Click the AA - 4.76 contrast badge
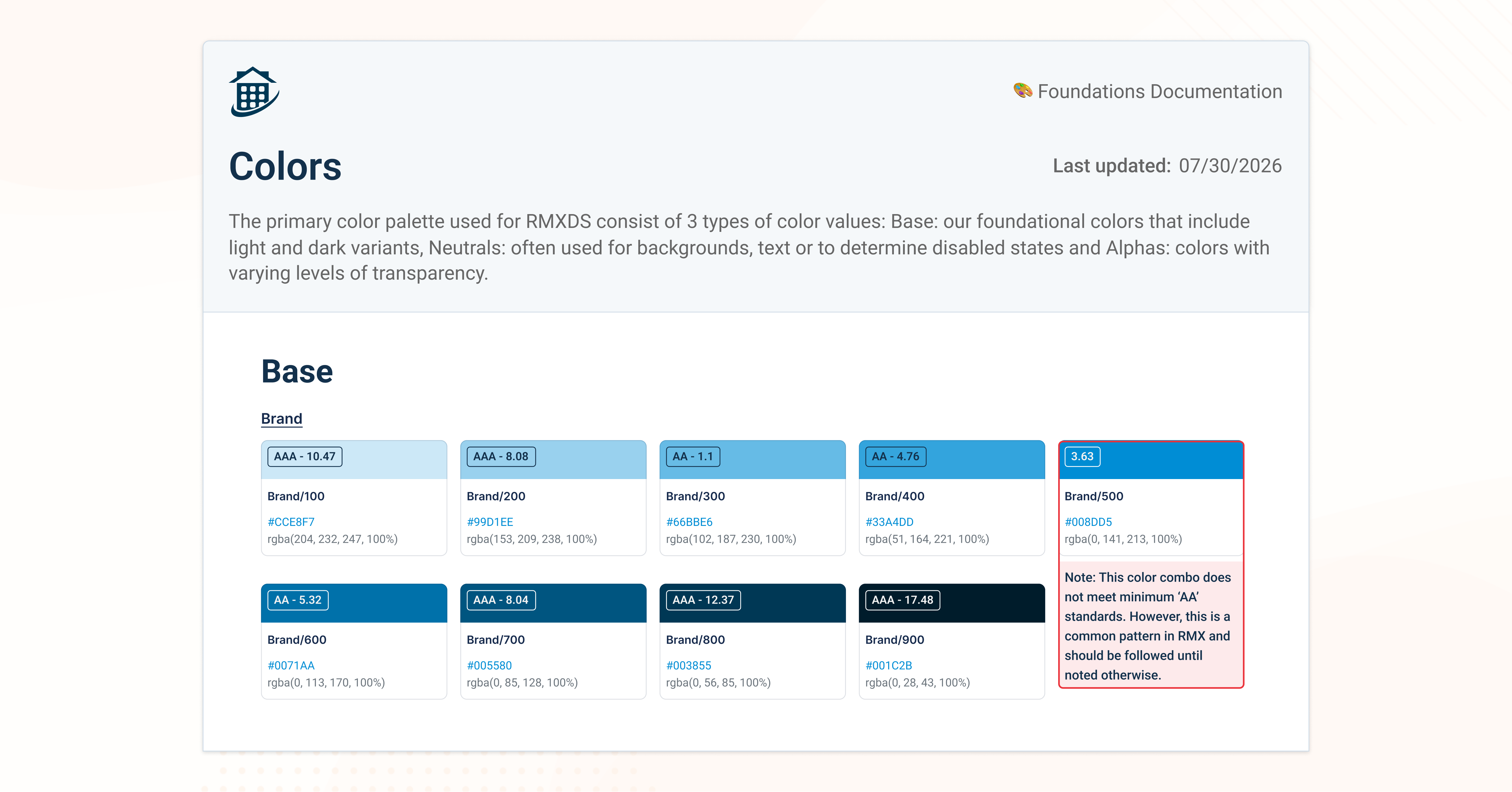This screenshot has height=792, width=1512. coord(896,456)
